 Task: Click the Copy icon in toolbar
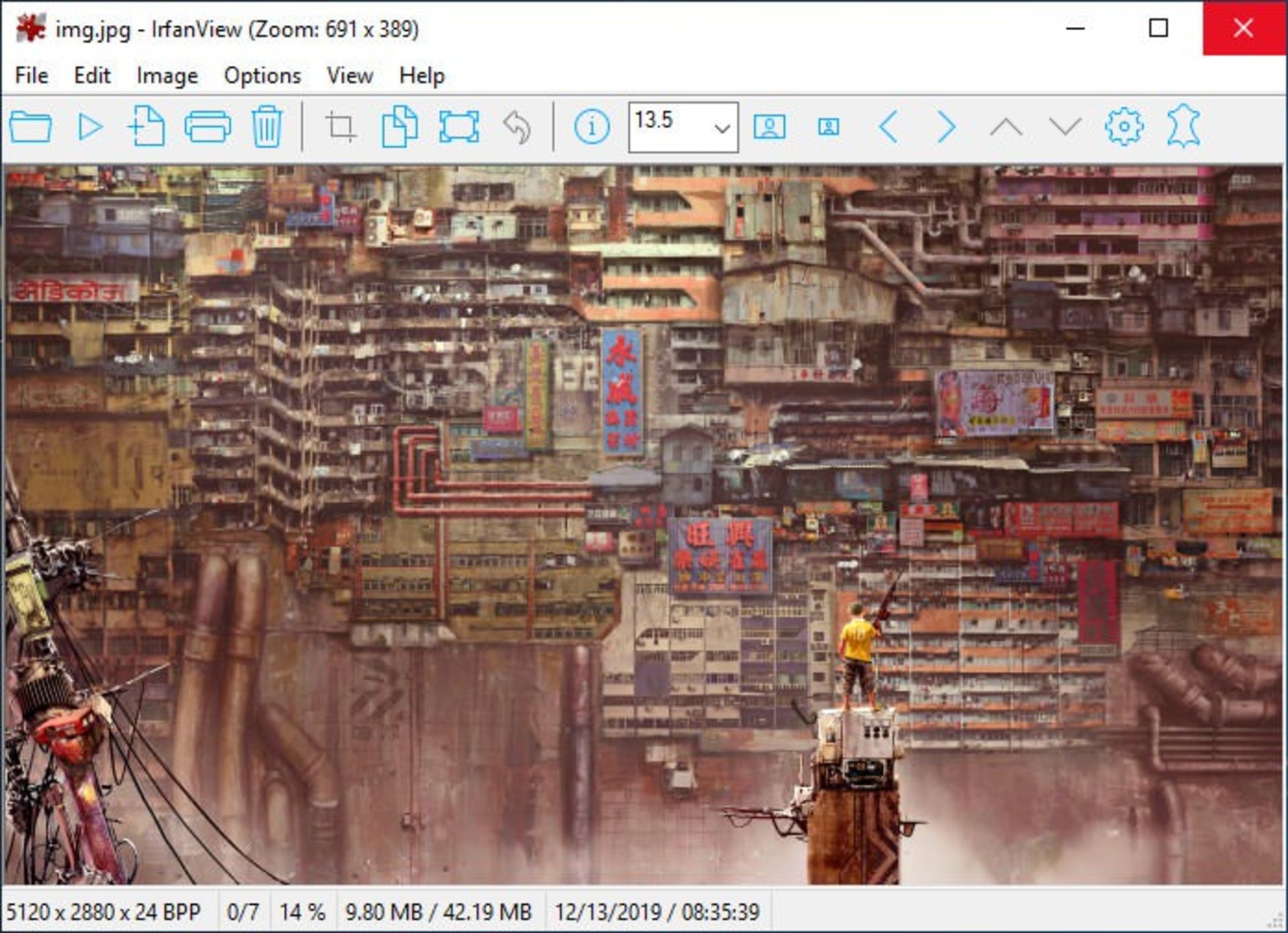tap(399, 127)
